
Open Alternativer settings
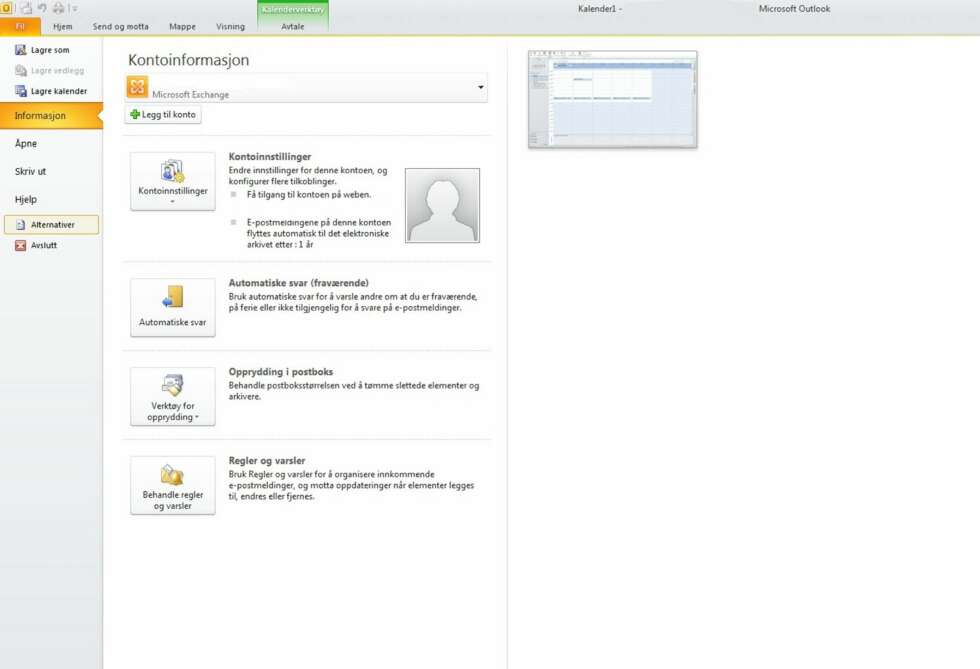click(x=51, y=224)
